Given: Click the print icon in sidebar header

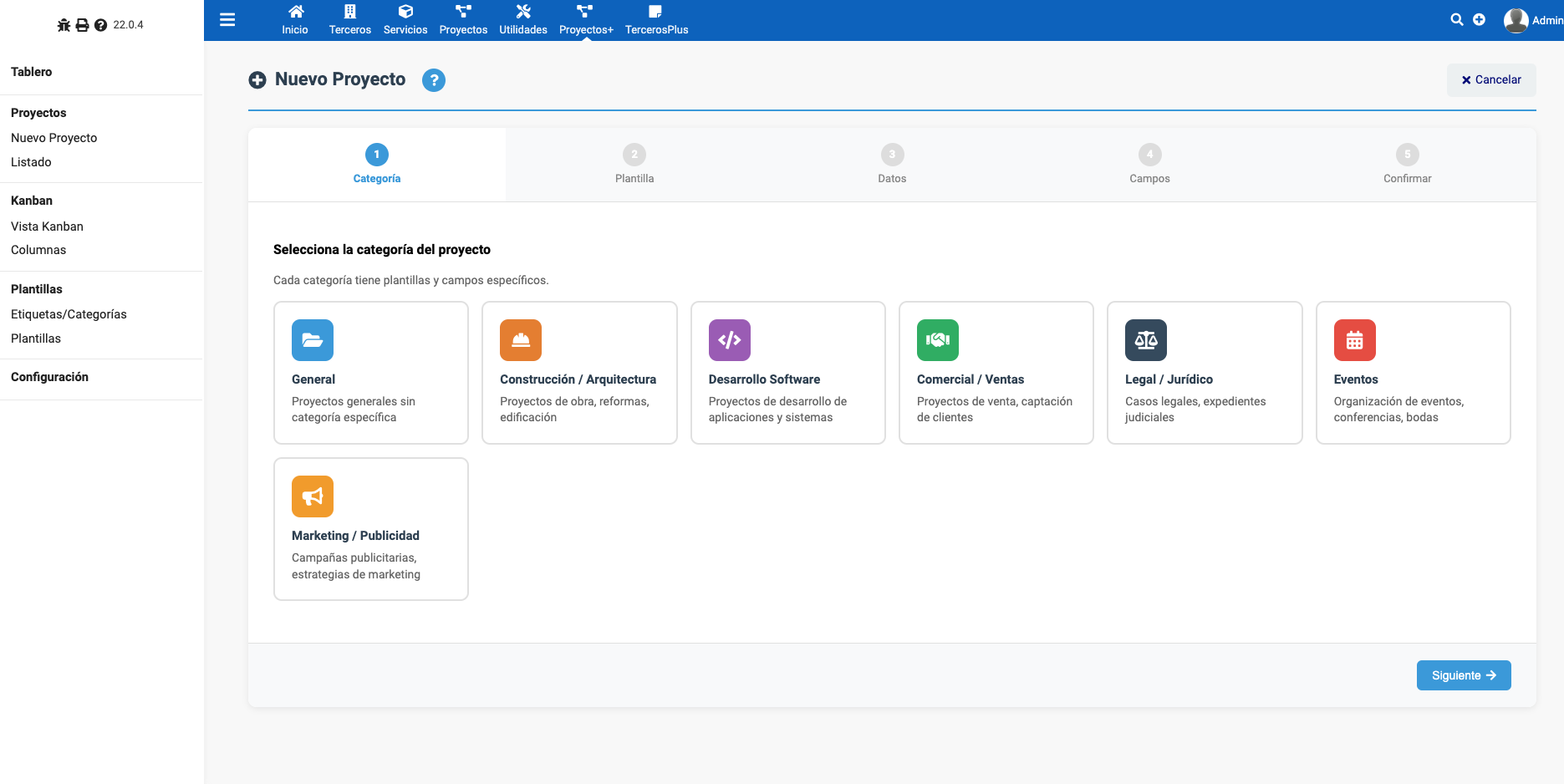Looking at the screenshot, I should coord(82,25).
